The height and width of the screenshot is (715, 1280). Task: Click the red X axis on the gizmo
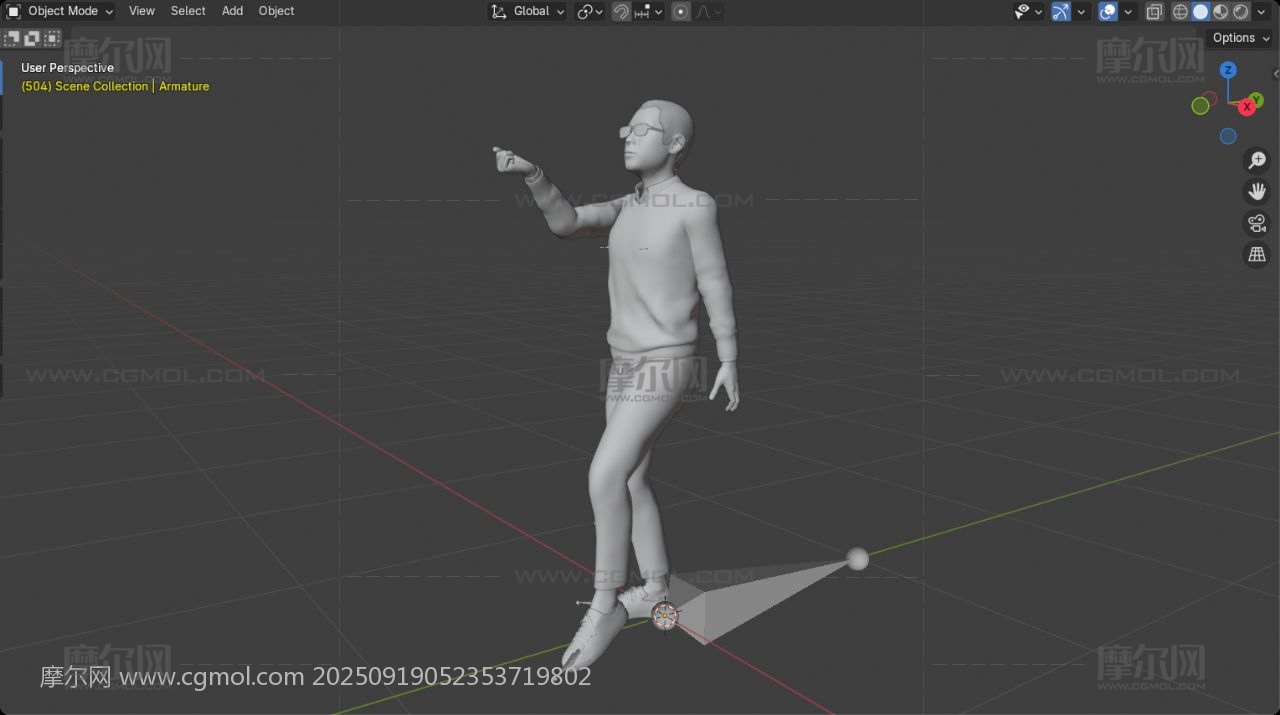coord(1247,107)
